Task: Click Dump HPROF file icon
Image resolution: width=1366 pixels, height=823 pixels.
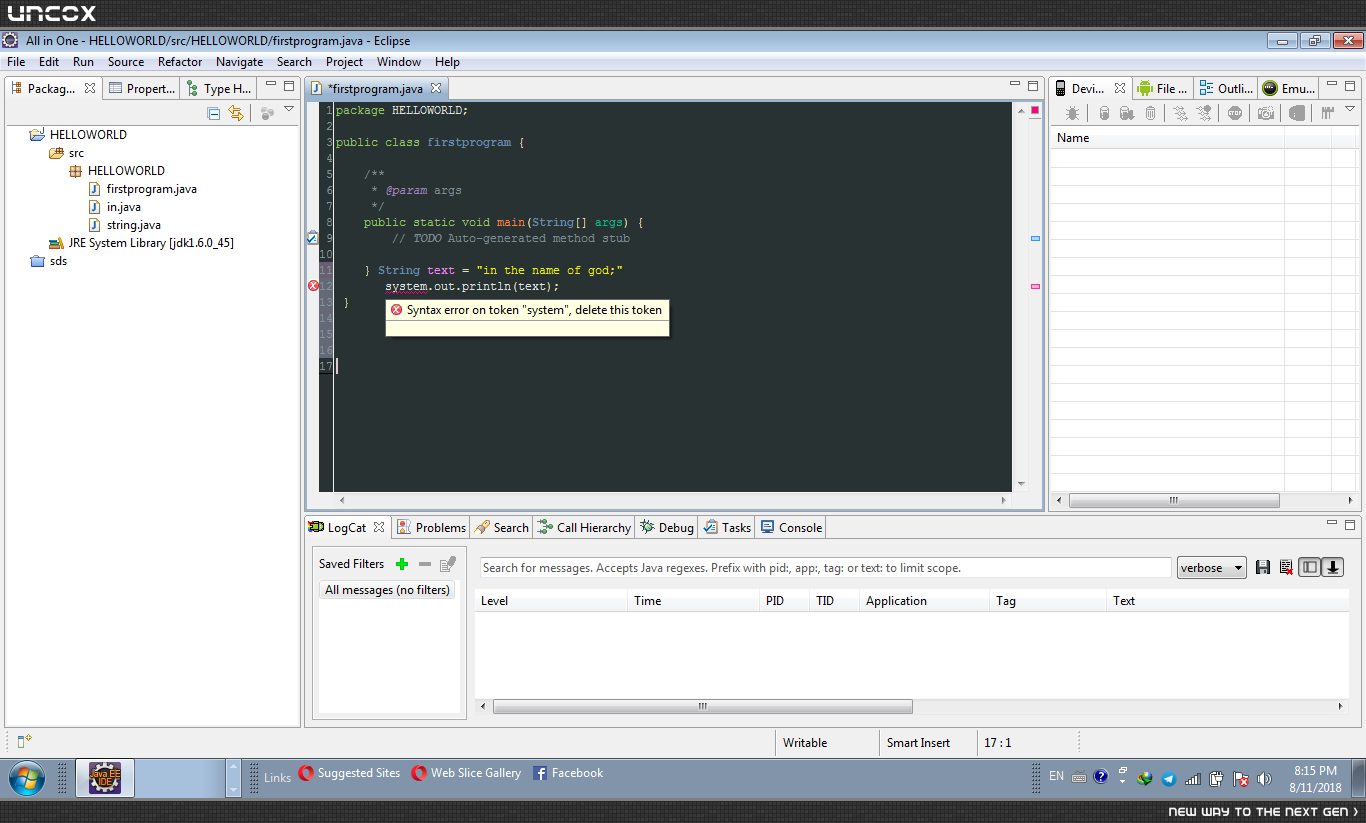Action: click(x=1126, y=113)
